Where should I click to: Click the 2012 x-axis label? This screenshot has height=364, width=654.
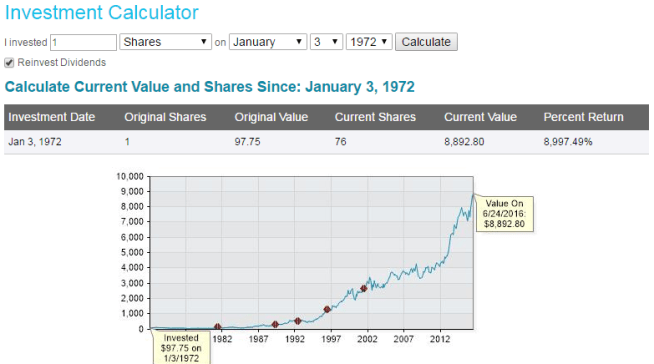pos(440,339)
